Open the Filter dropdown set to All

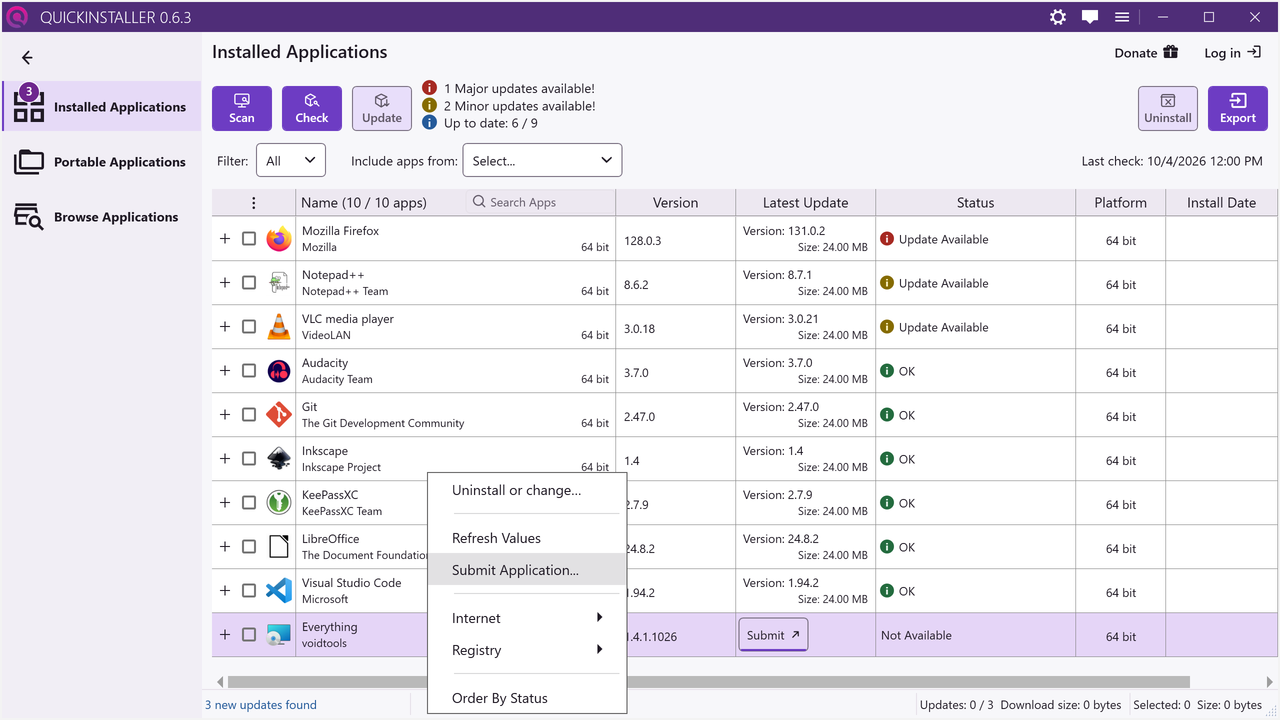291,161
